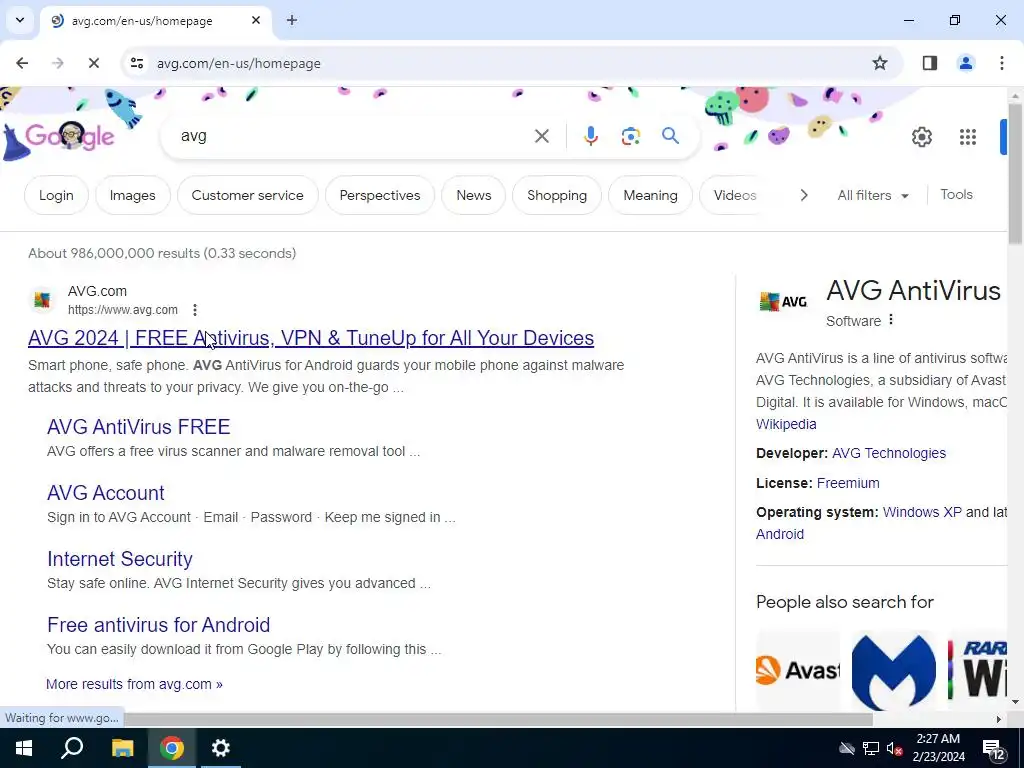Open the Freemium license link
Screen dimensions: 1024x768
point(848,483)
